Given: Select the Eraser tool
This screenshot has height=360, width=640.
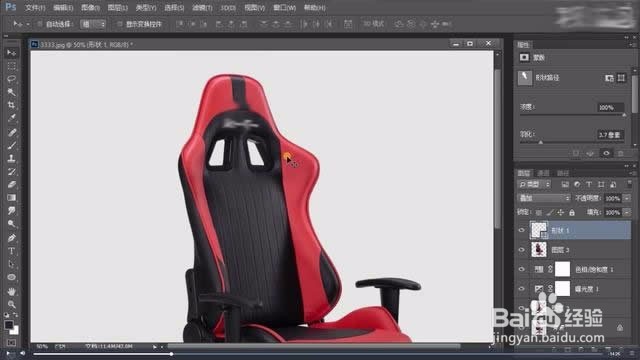Looking at the screenshot, I should click(x=11, y=184).
